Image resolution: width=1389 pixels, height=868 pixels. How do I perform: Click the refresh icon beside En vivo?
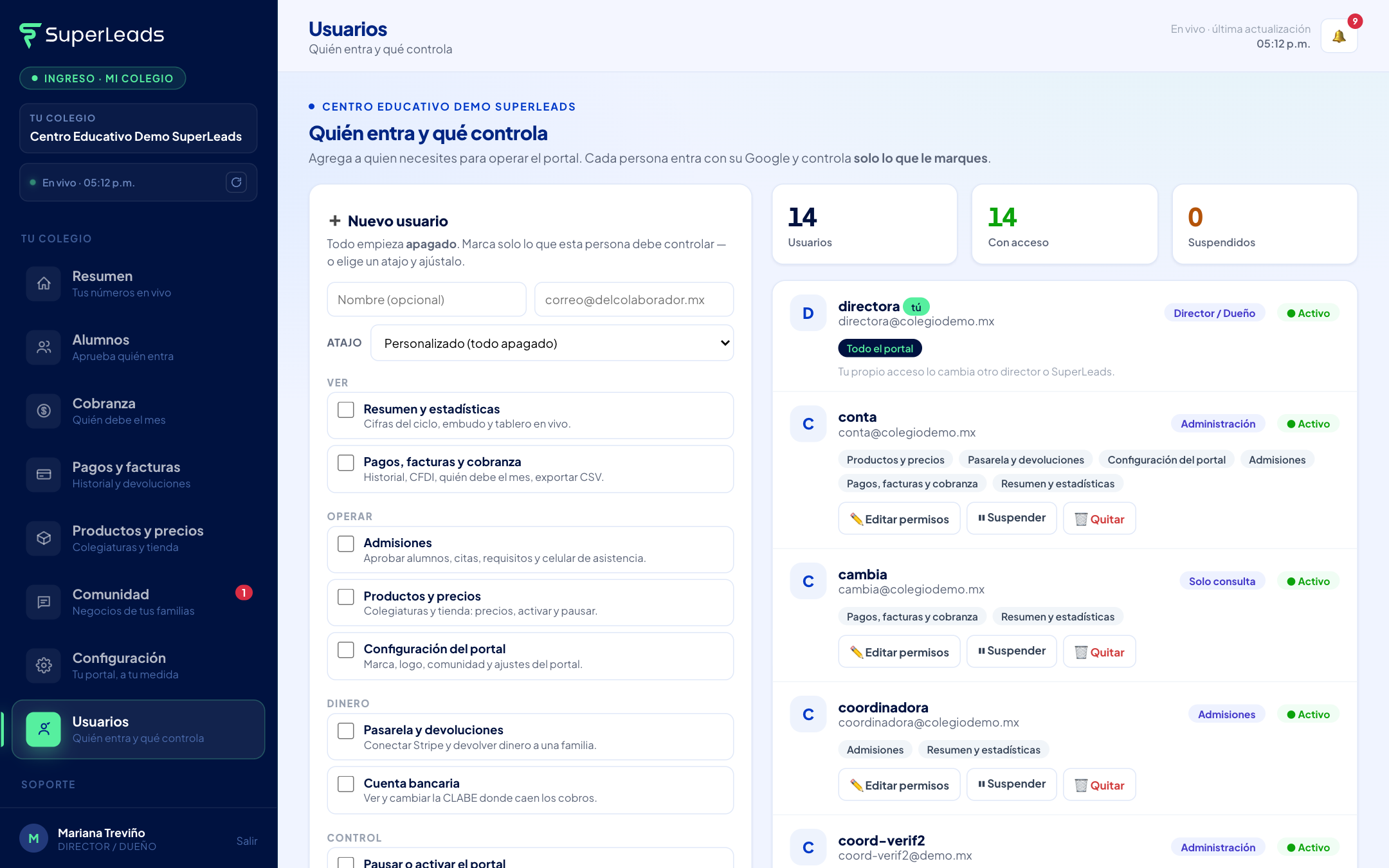coord(236,183)
